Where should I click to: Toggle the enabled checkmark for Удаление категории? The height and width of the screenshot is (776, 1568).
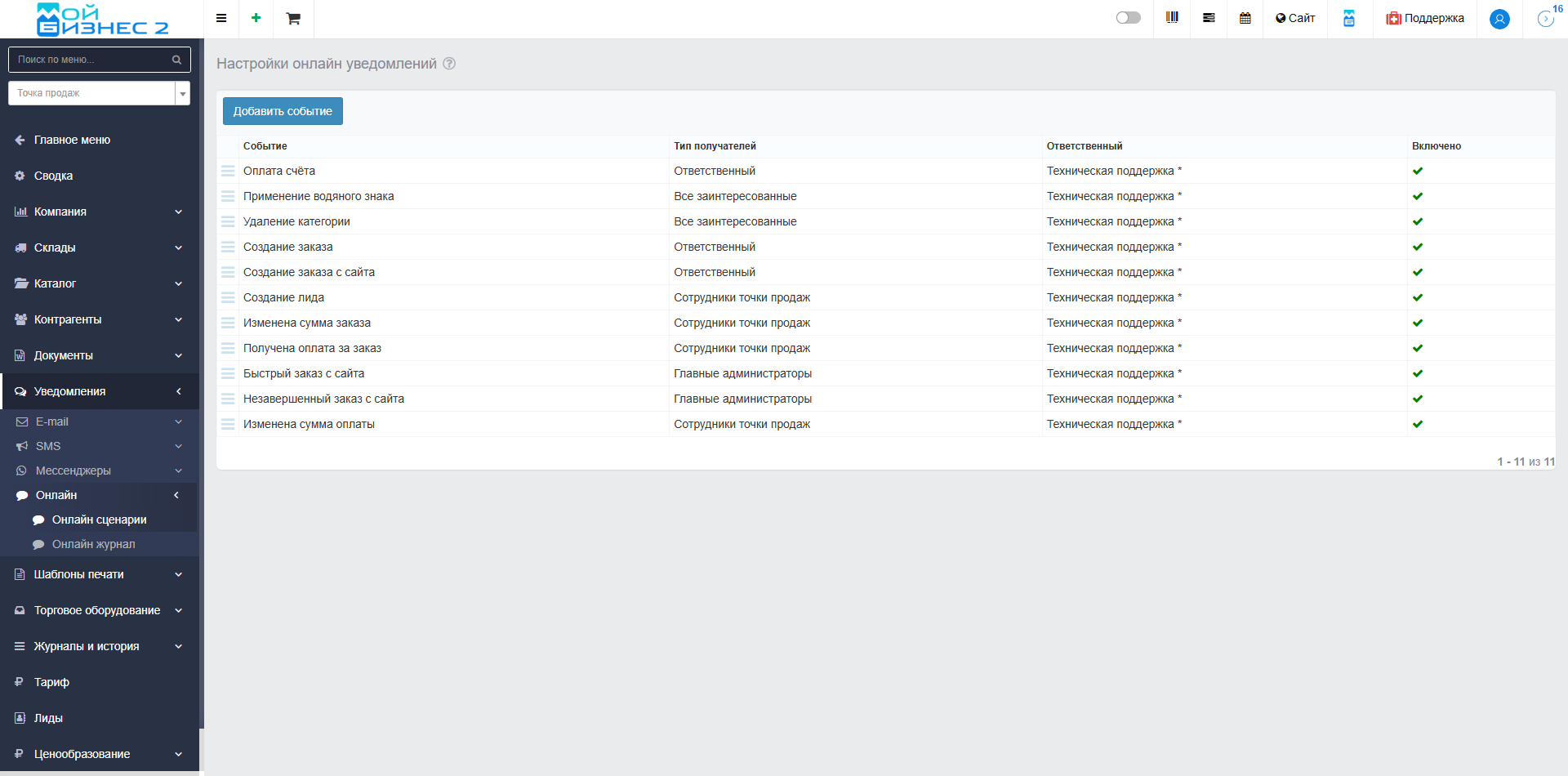(1417, 221)
